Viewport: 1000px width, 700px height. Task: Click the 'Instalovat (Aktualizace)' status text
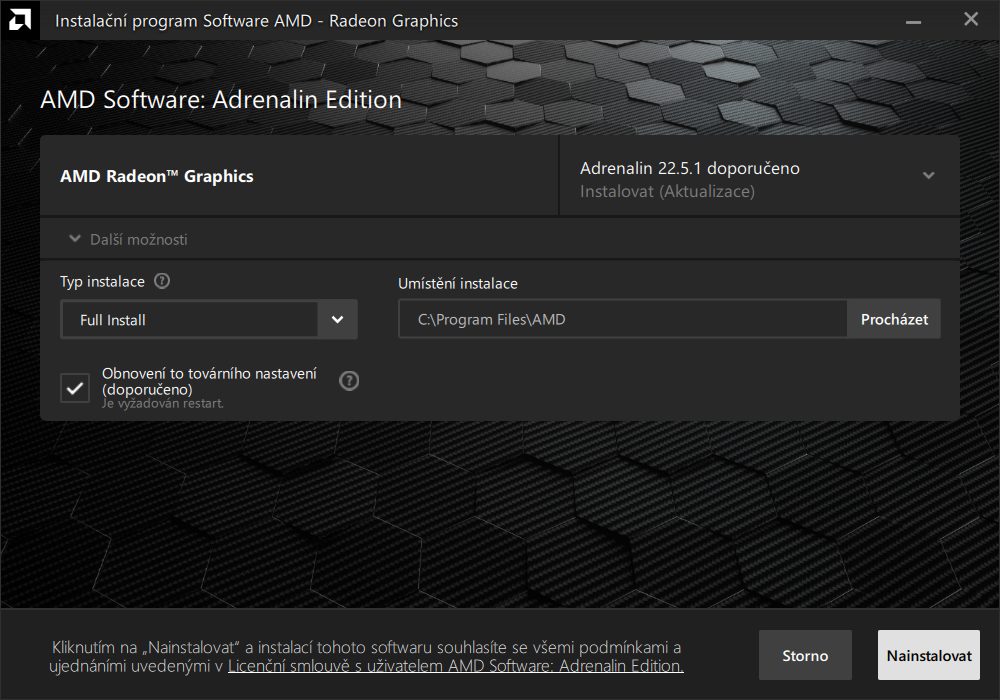point(667,191)
